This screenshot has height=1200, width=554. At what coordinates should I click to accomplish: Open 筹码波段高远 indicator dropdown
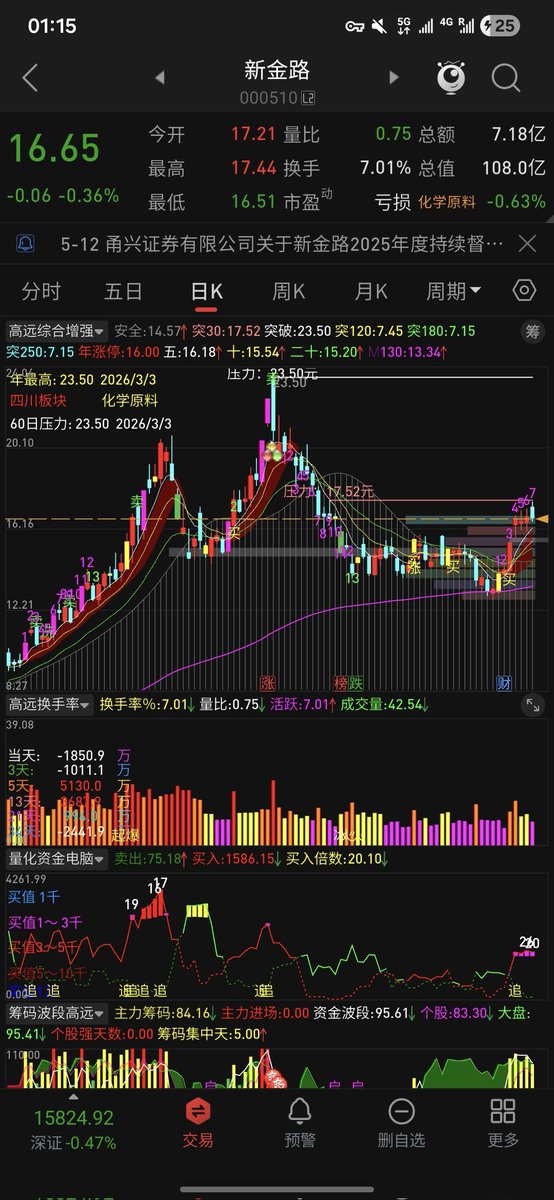pos(57,1013)
